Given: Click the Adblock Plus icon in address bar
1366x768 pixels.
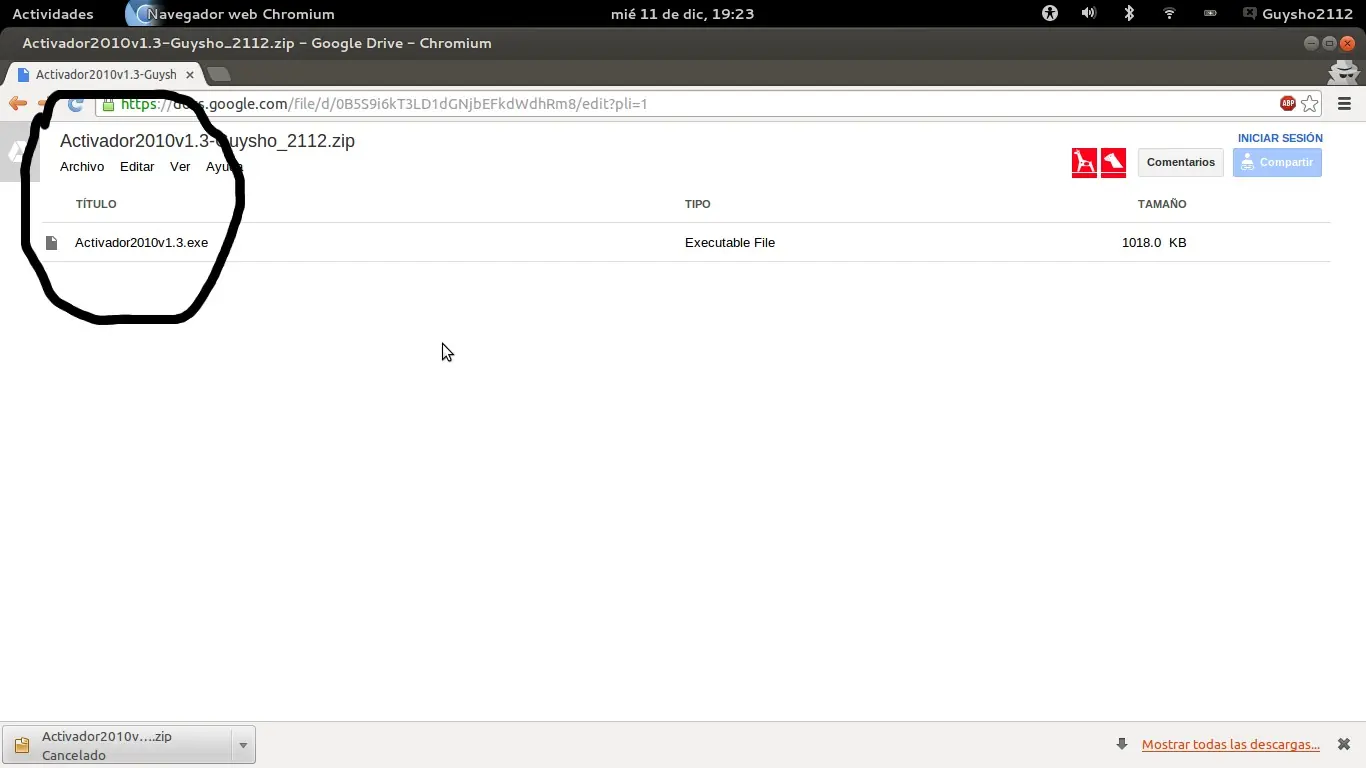Looking at the screenshot, I should tap(1288, 104).
